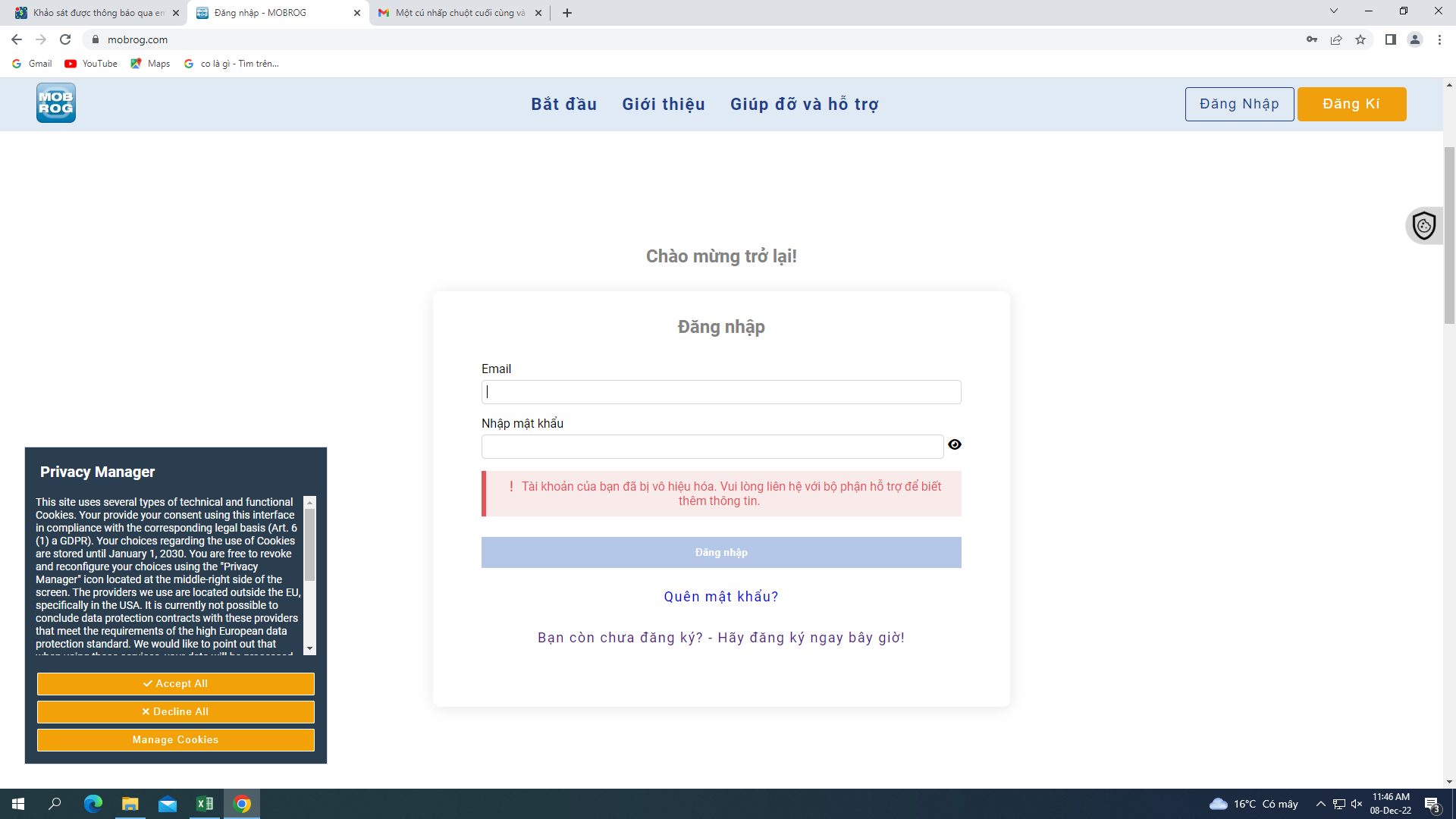Open Excel from the taskbar
The width and height of the screenshot is (1456, 819).
pos(205,804)
